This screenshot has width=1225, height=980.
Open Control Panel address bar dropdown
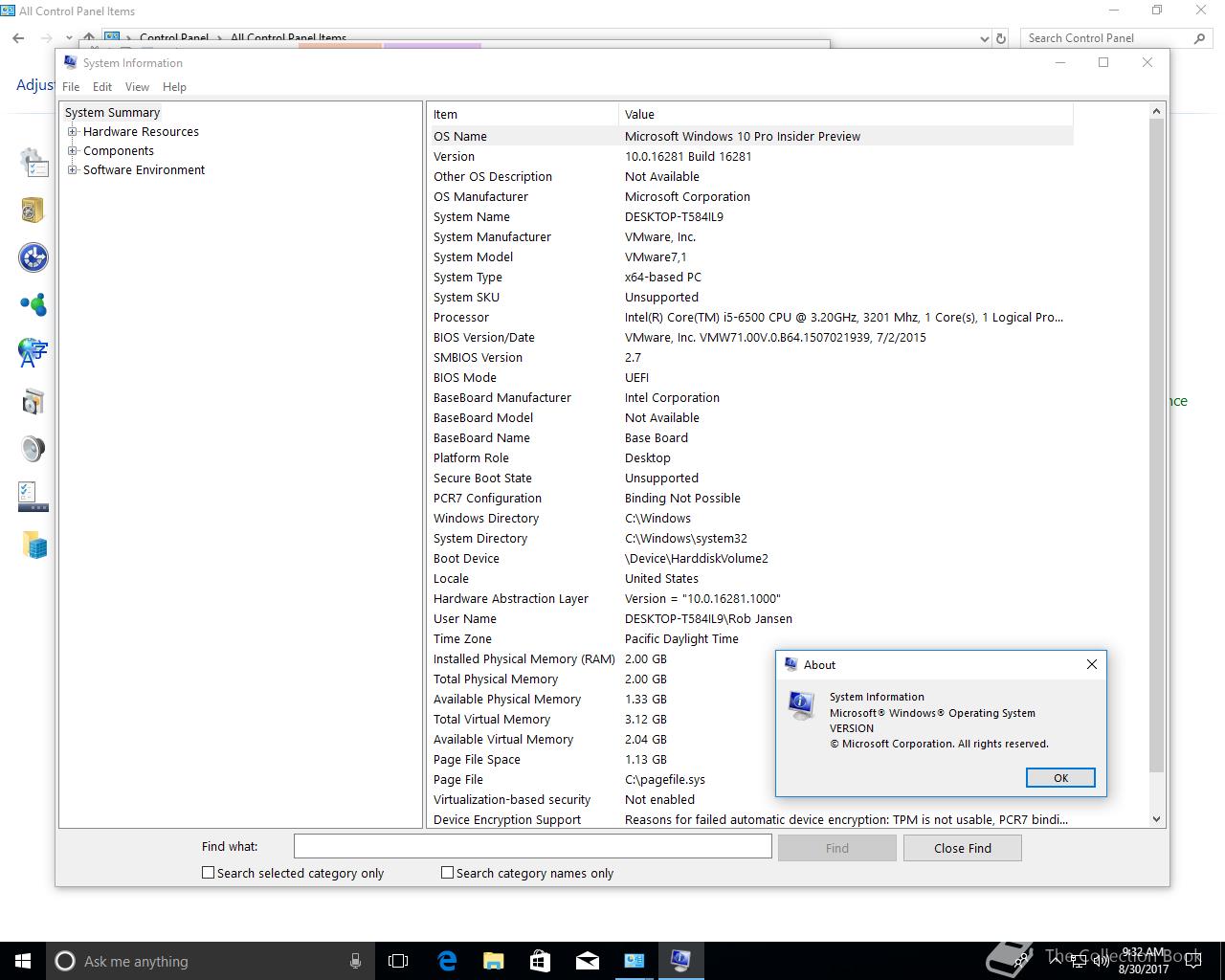(985, 38)
